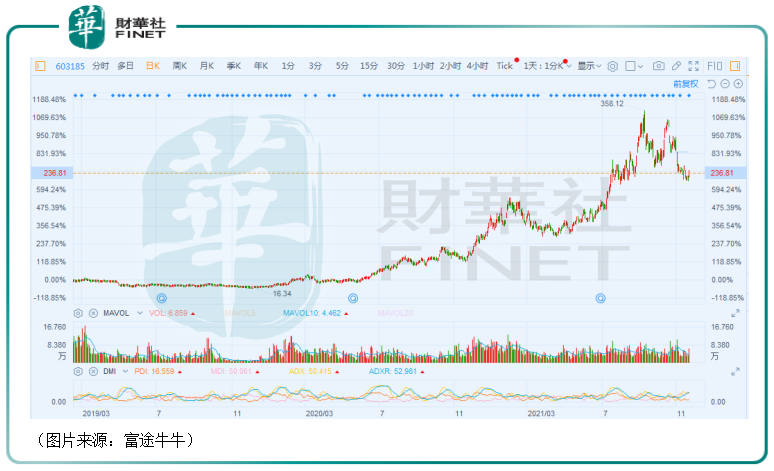Viewport: 774px width, 471px height.
Task: Click the right 236.81 price tag
Action: (x=725, y=173)
